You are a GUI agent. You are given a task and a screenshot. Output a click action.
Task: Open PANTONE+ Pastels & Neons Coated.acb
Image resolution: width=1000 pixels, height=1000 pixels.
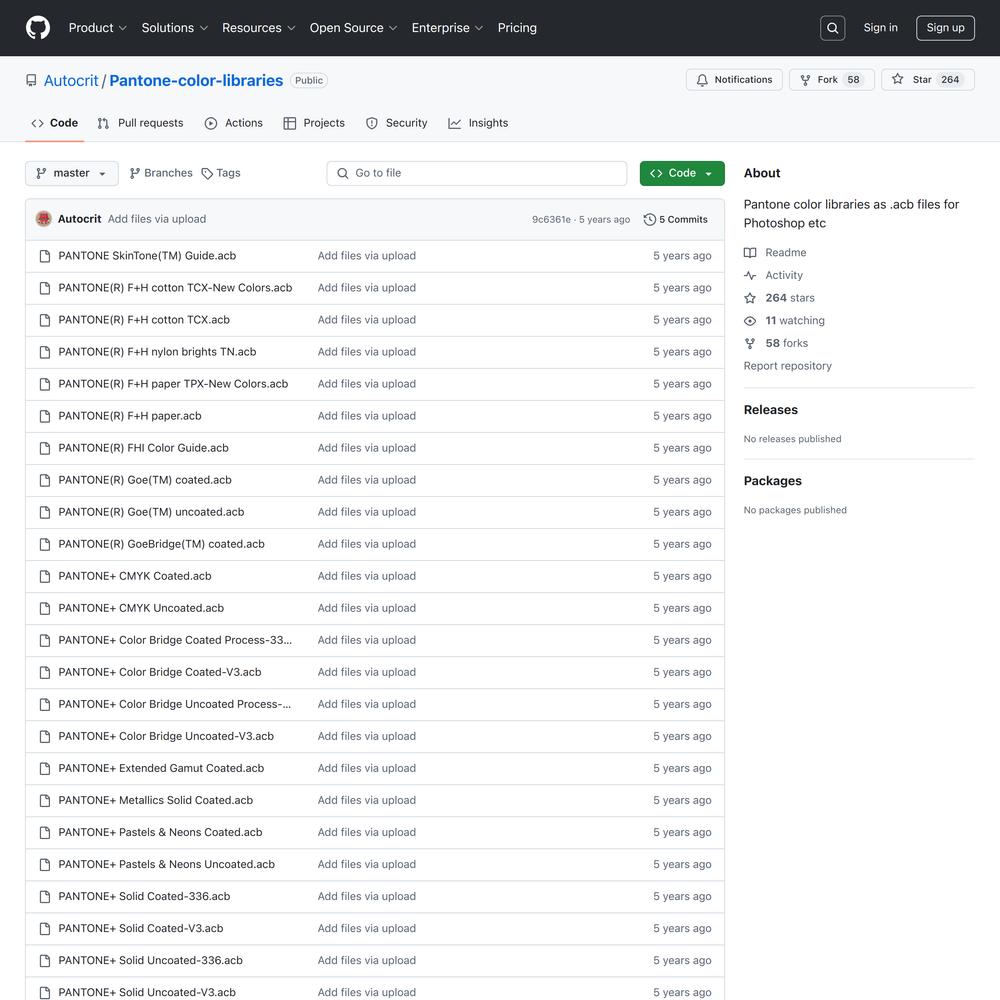coord(160,832)
